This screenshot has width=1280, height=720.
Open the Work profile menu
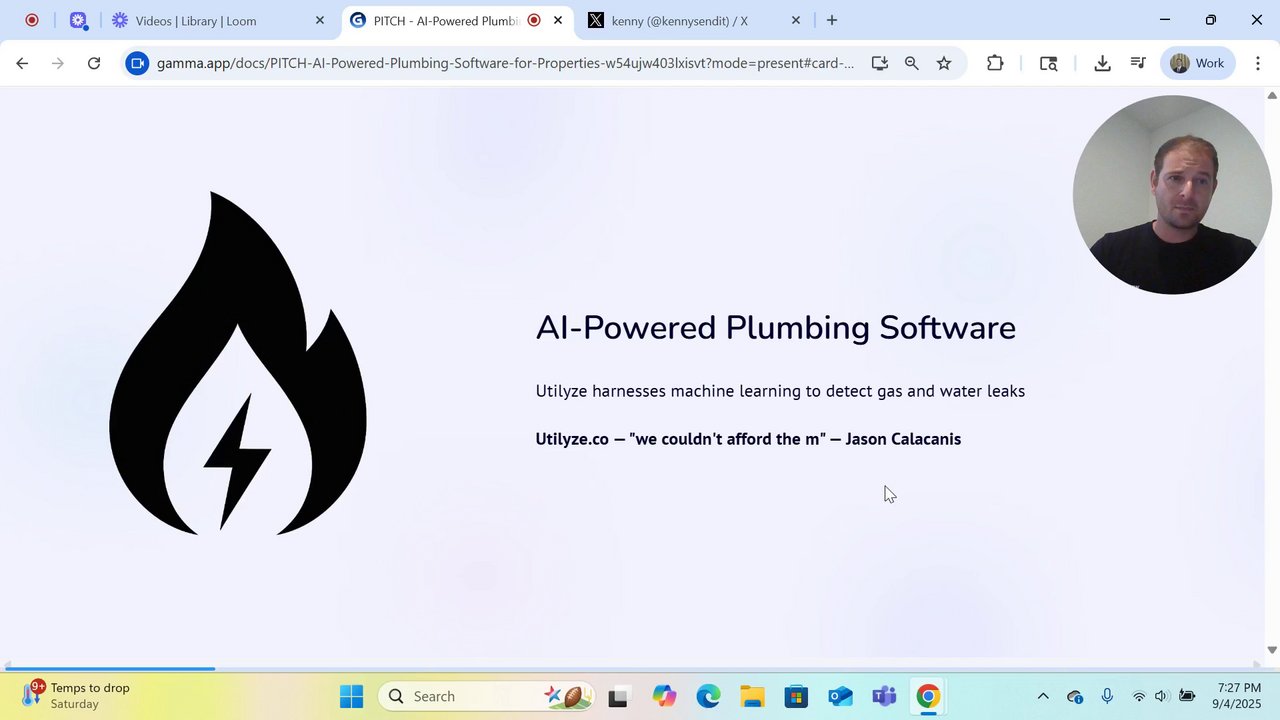[x=1198, y=63]
